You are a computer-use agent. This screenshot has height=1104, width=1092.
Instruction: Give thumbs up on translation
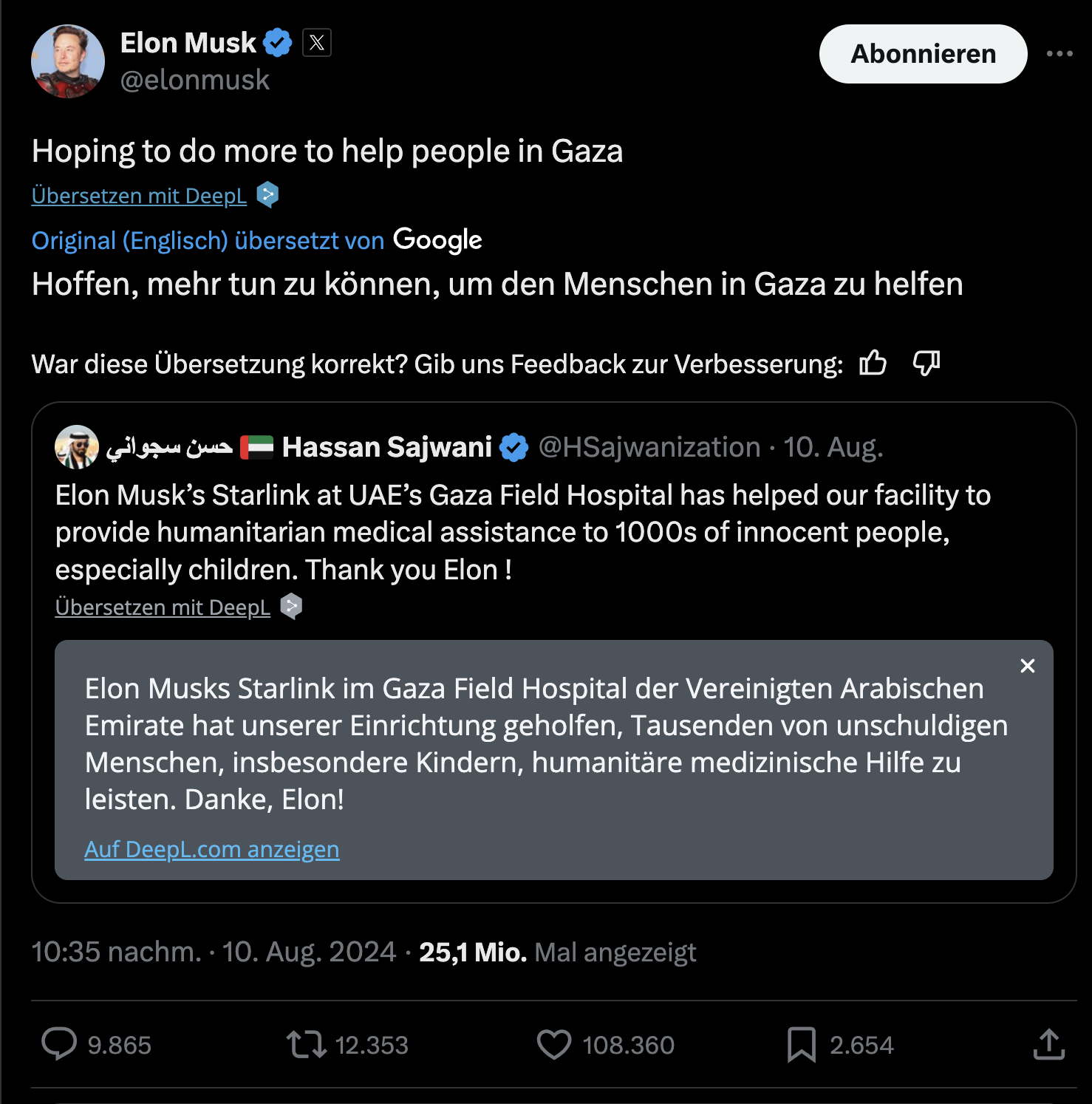[x=873, y=364]
